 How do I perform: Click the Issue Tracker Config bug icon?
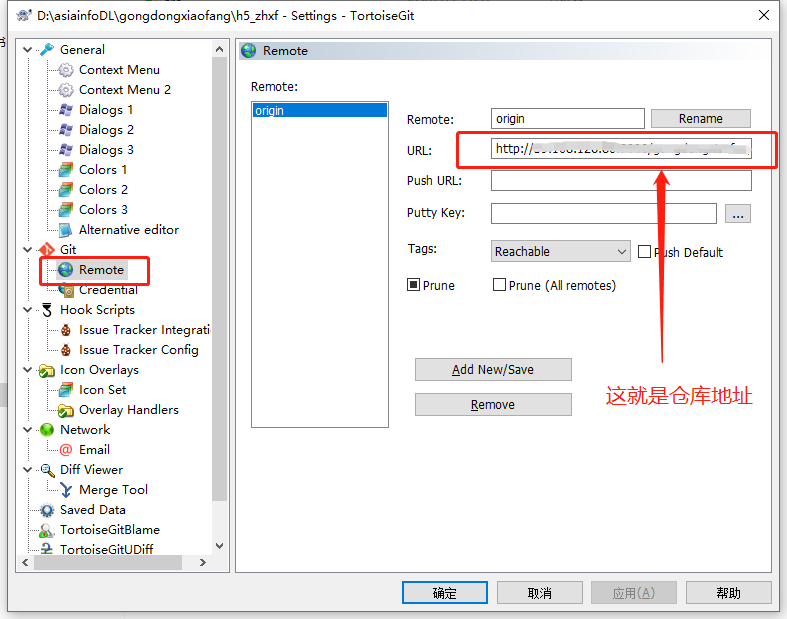point(66,350)
